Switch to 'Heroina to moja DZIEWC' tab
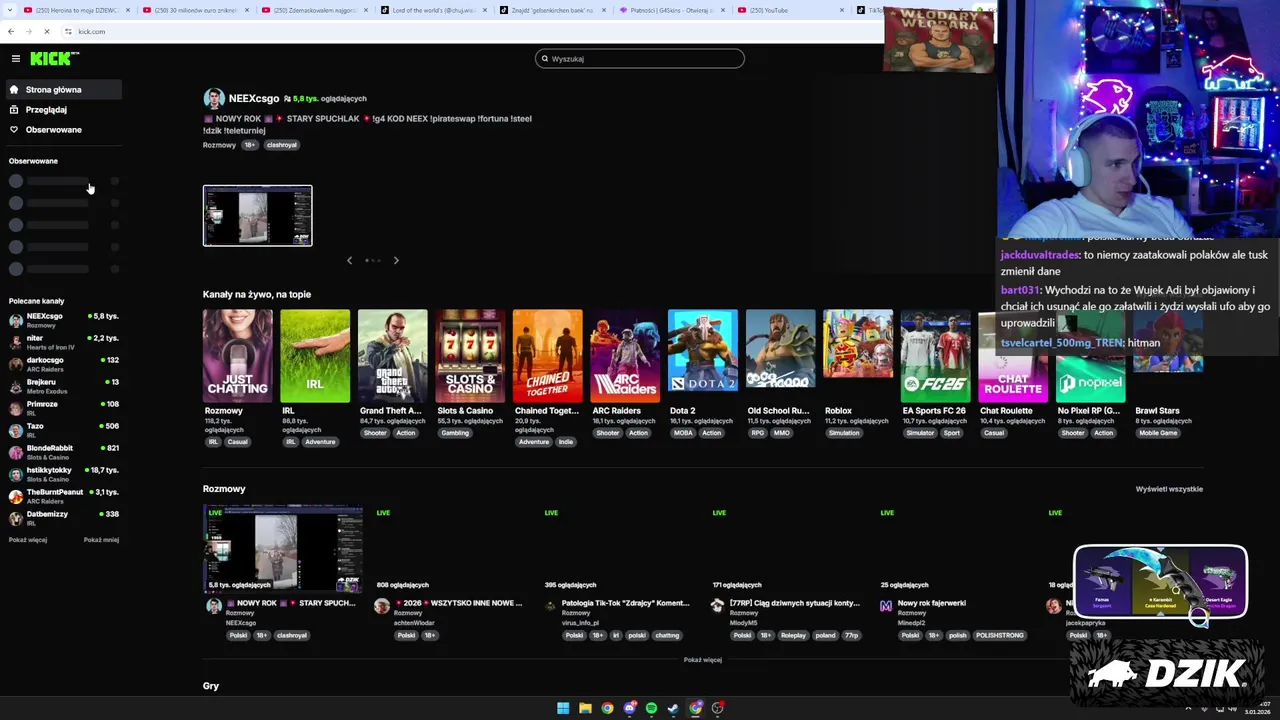 tap(78, 10)
